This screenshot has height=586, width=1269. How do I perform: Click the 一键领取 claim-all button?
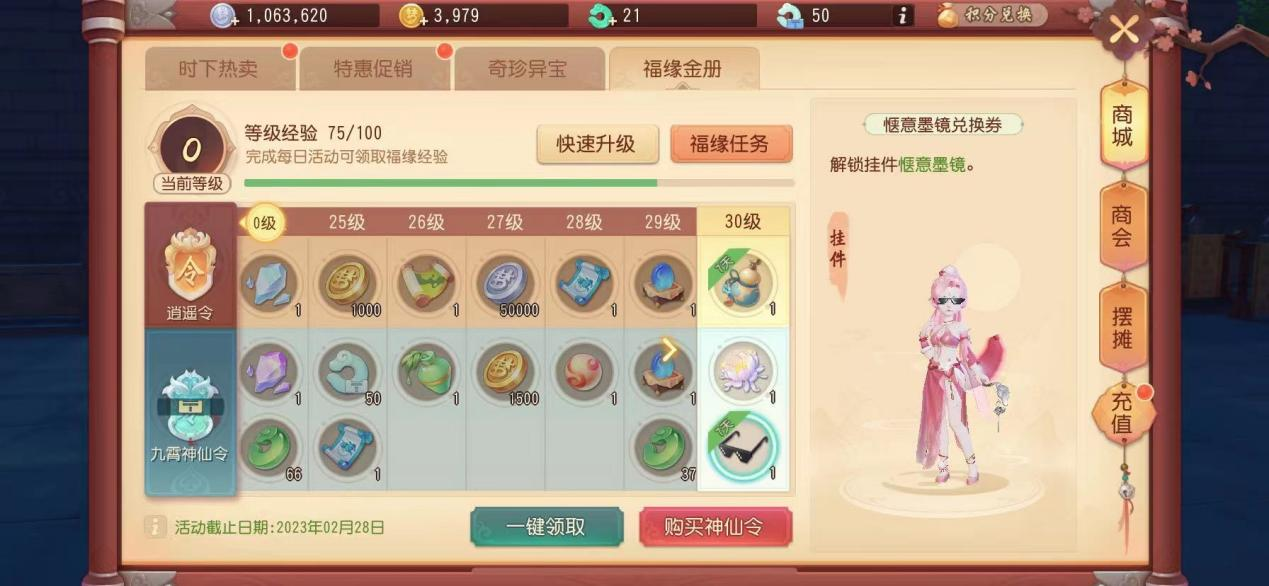click(546, 527)
